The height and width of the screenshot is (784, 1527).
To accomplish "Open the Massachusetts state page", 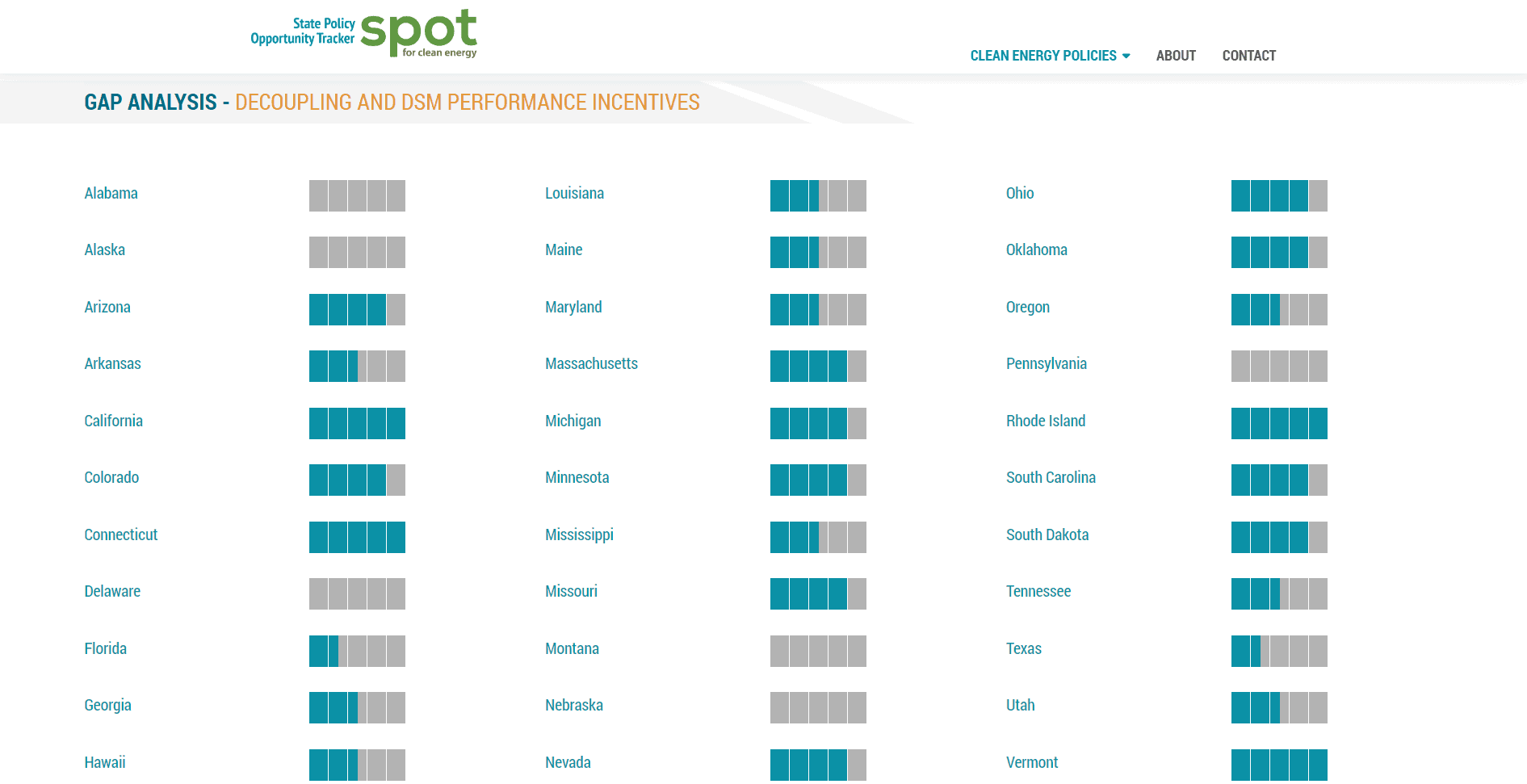I will tap(591, 364).
